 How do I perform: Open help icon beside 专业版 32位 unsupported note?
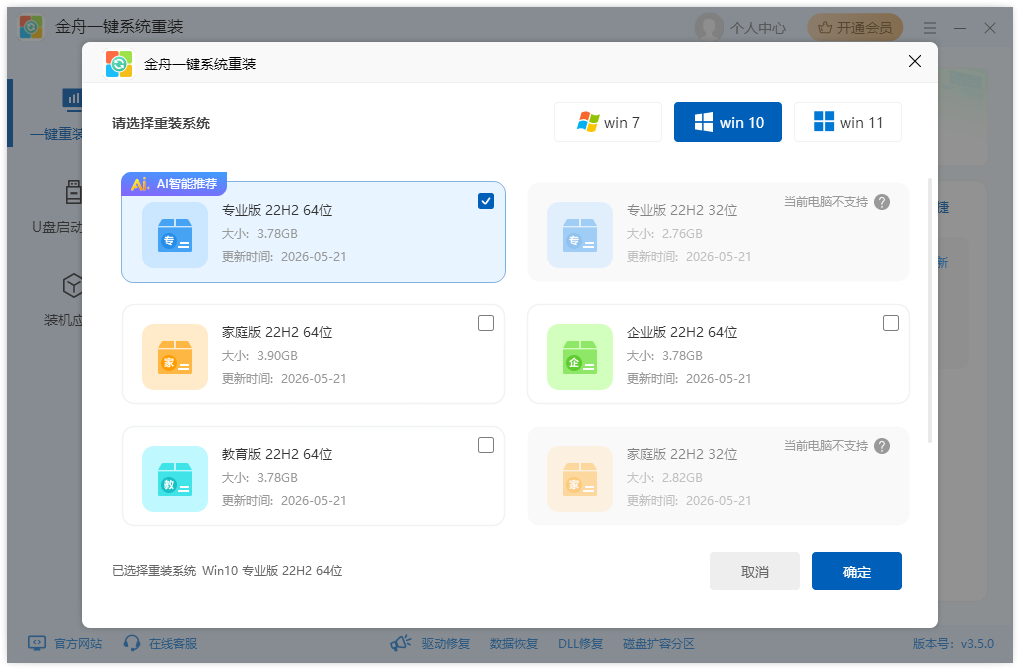click(882, 202)
